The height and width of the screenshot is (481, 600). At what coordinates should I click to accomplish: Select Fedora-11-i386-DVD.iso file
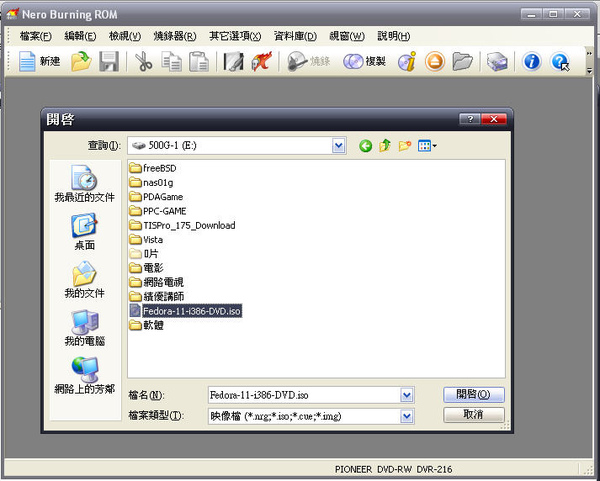pyautogui.click(x=186, y=311)
